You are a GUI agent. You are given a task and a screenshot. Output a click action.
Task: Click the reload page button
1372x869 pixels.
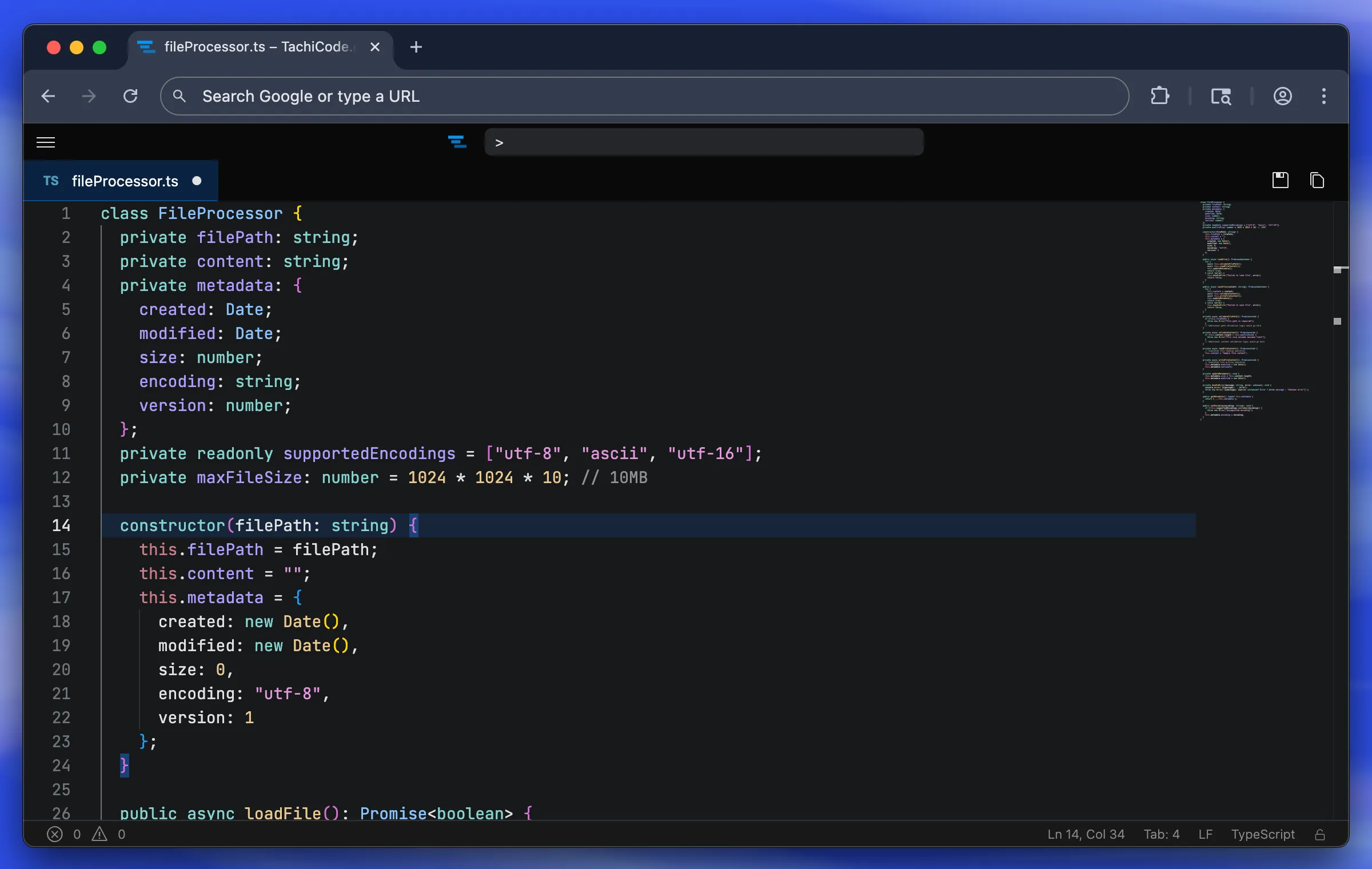pyautogui.click(x=130, y=96)
